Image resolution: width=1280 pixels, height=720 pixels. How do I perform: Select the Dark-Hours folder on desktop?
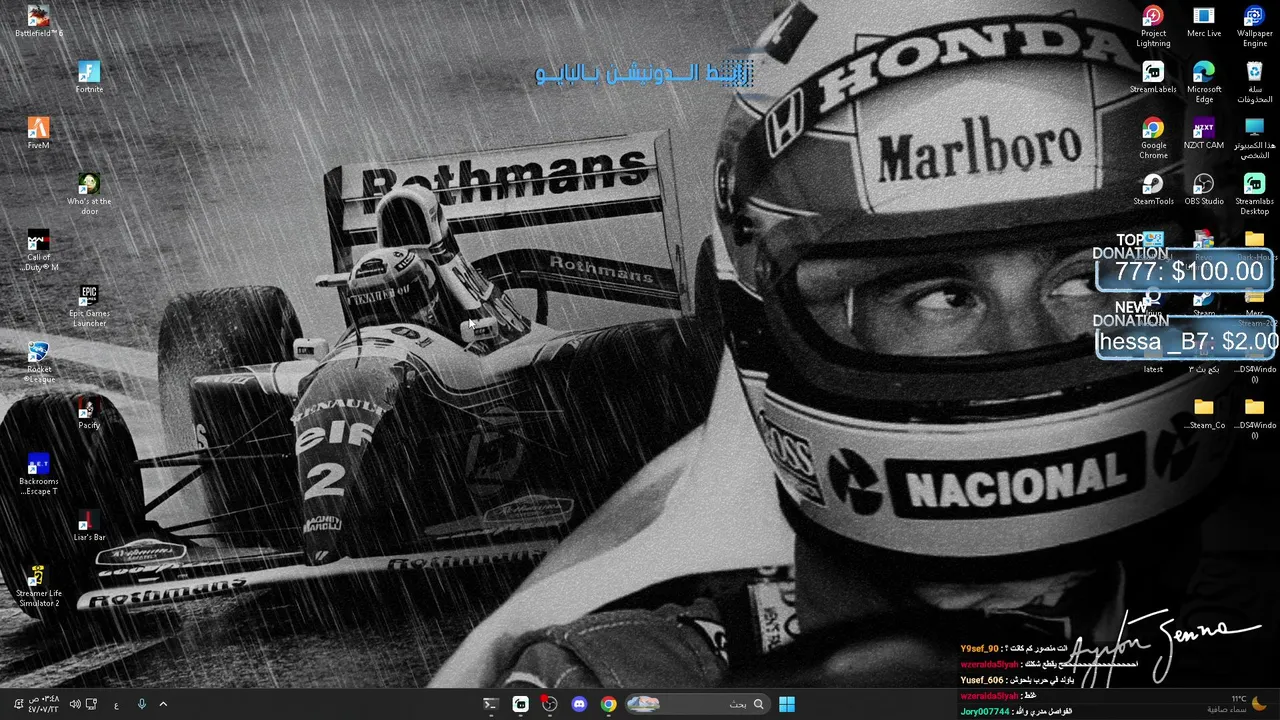(x=1254, y=246)
